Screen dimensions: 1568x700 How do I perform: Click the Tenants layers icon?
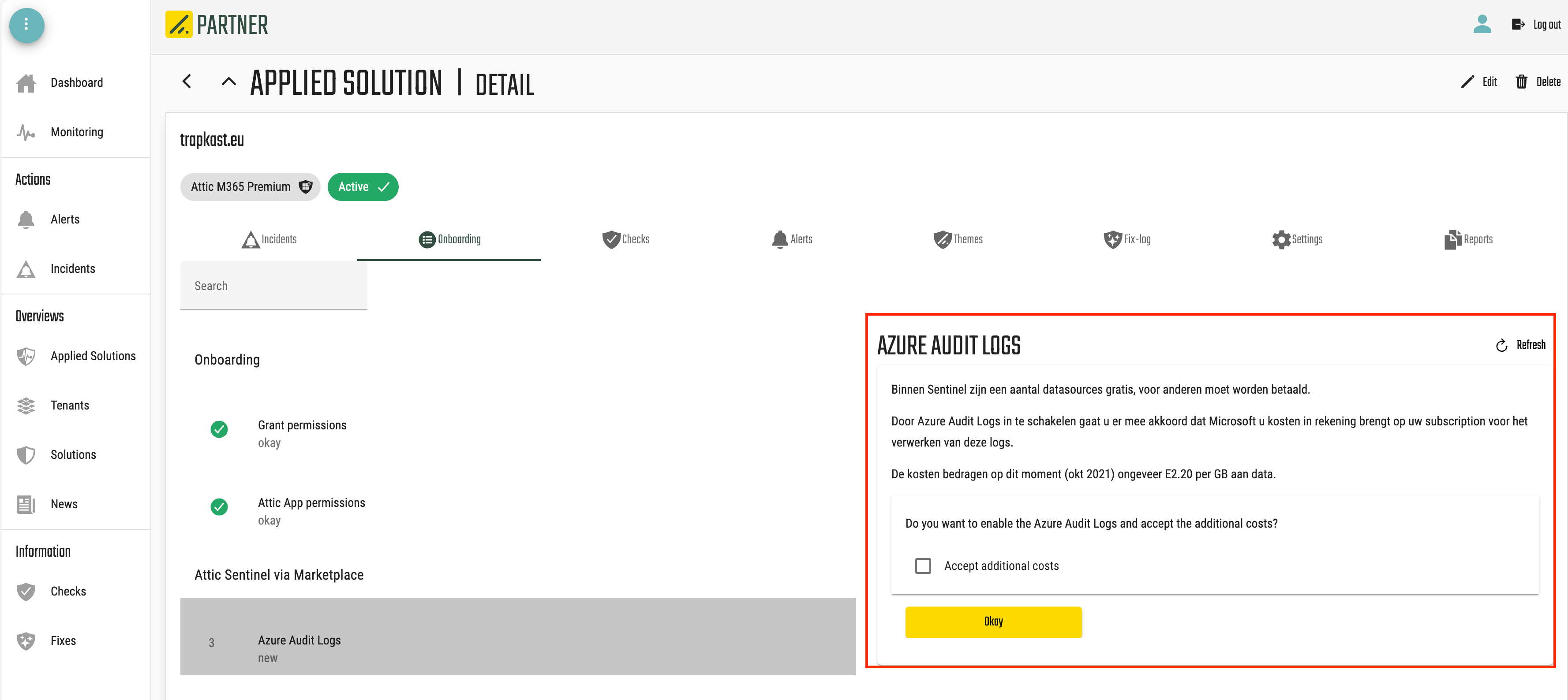(x=26, y=406)
